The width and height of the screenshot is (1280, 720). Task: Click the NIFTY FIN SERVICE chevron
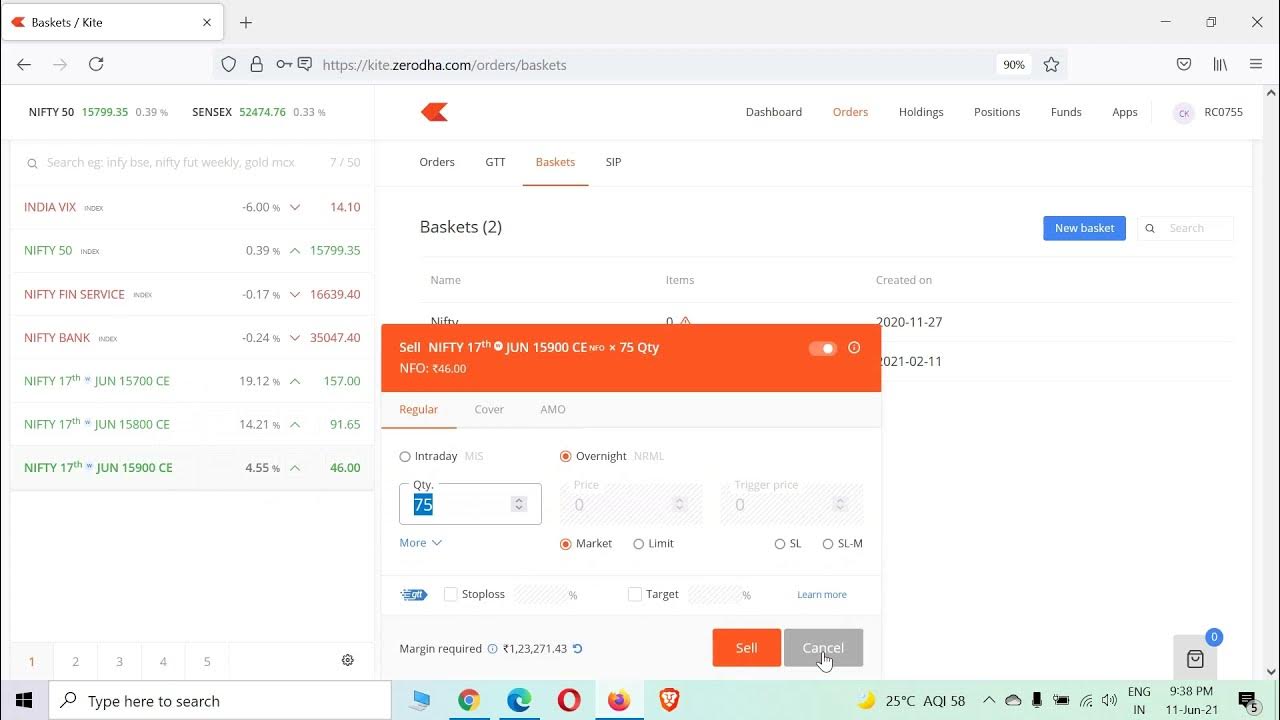coord(295,295)
